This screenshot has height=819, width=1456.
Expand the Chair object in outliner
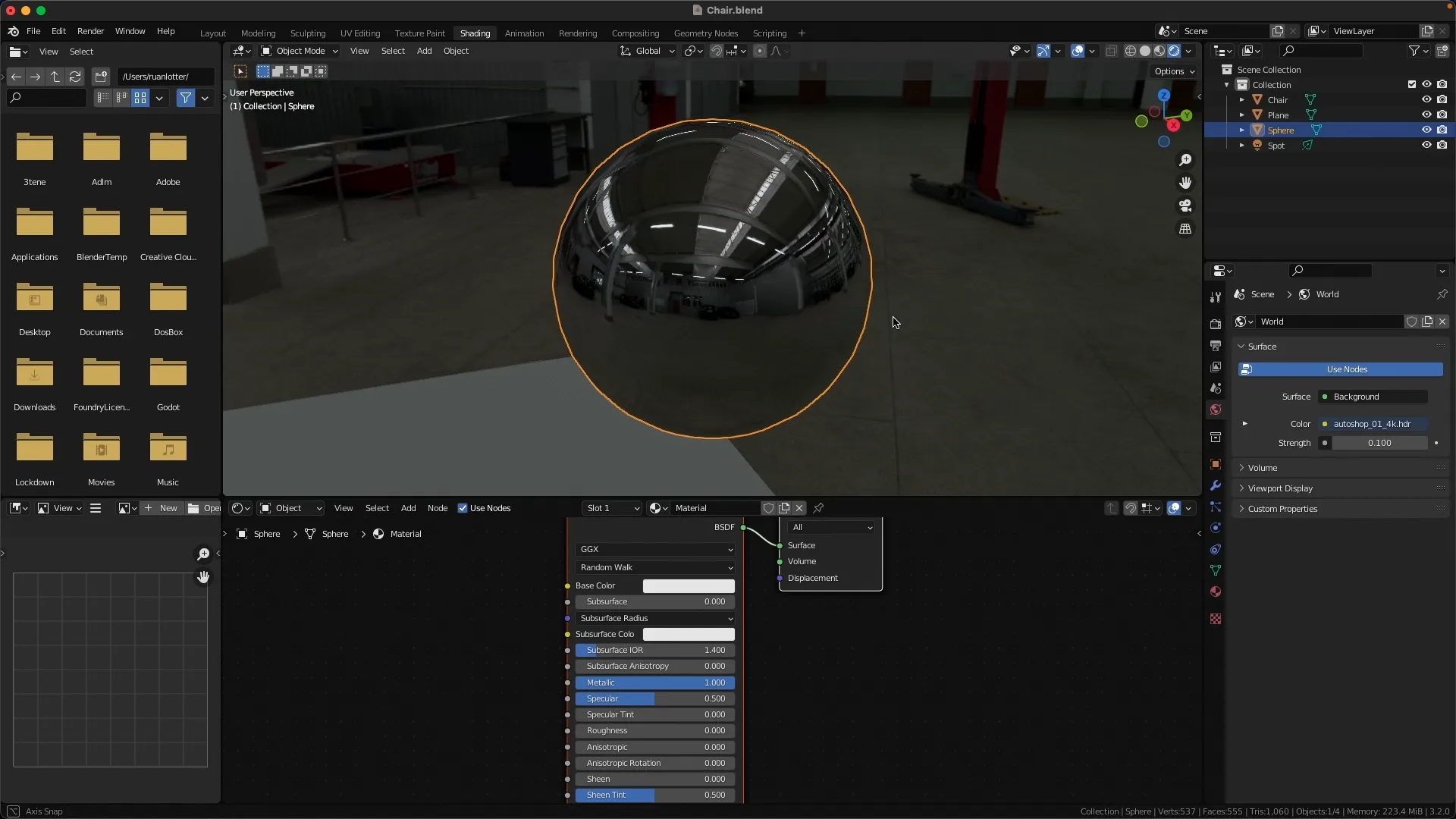pos(1241,100)
